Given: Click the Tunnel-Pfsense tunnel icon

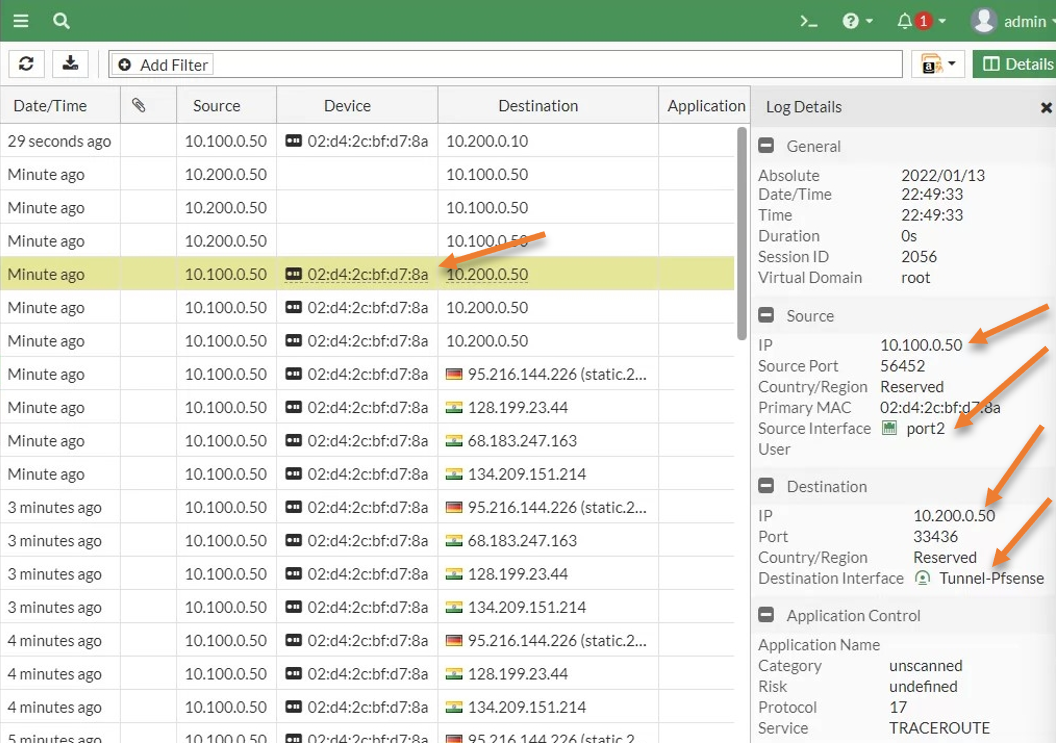Looking at the screenshot, I should [923, 578].
